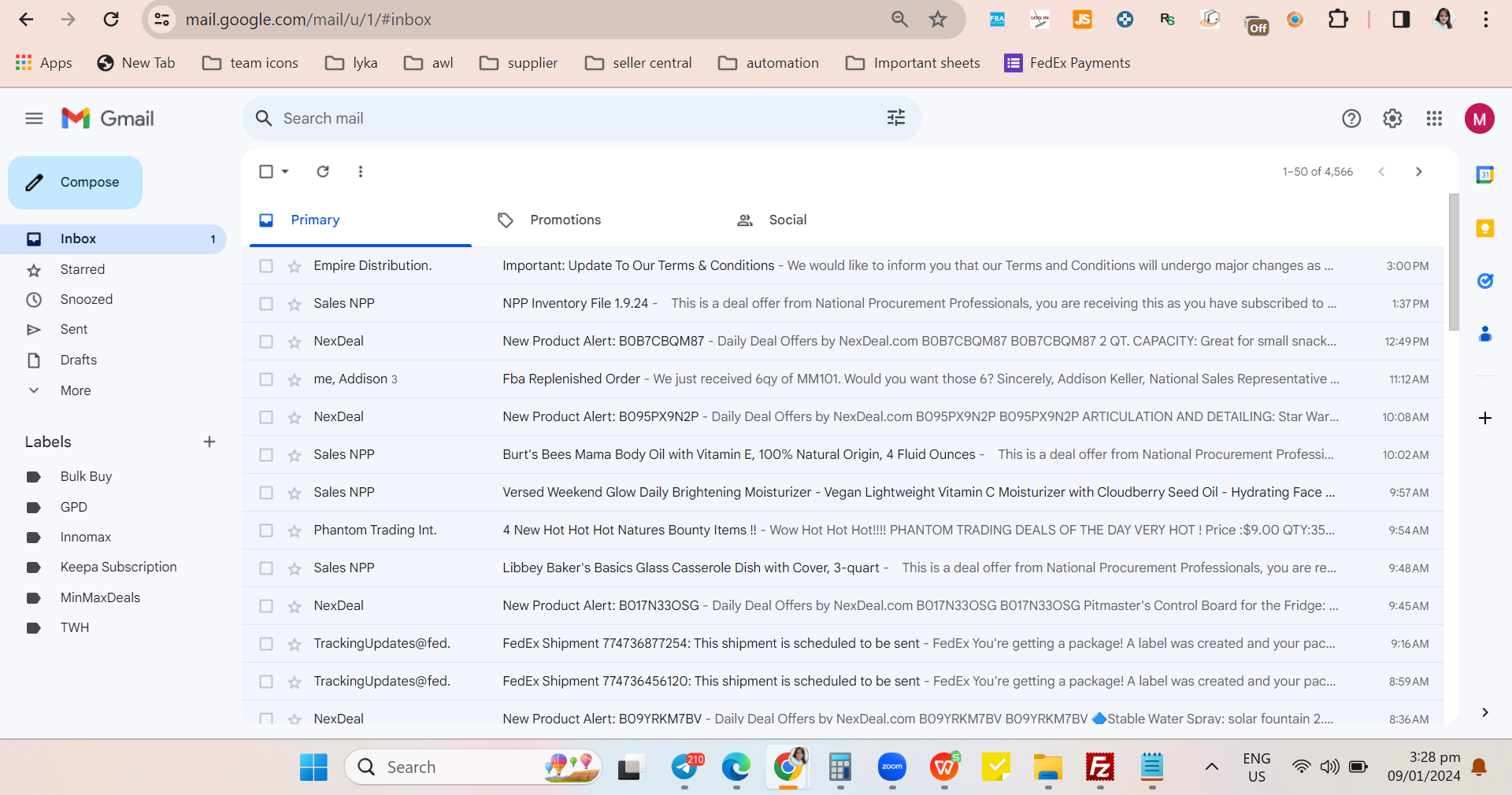
Task: Check the Burt's Bees Sales NPP email
Action: click(266, 455)
